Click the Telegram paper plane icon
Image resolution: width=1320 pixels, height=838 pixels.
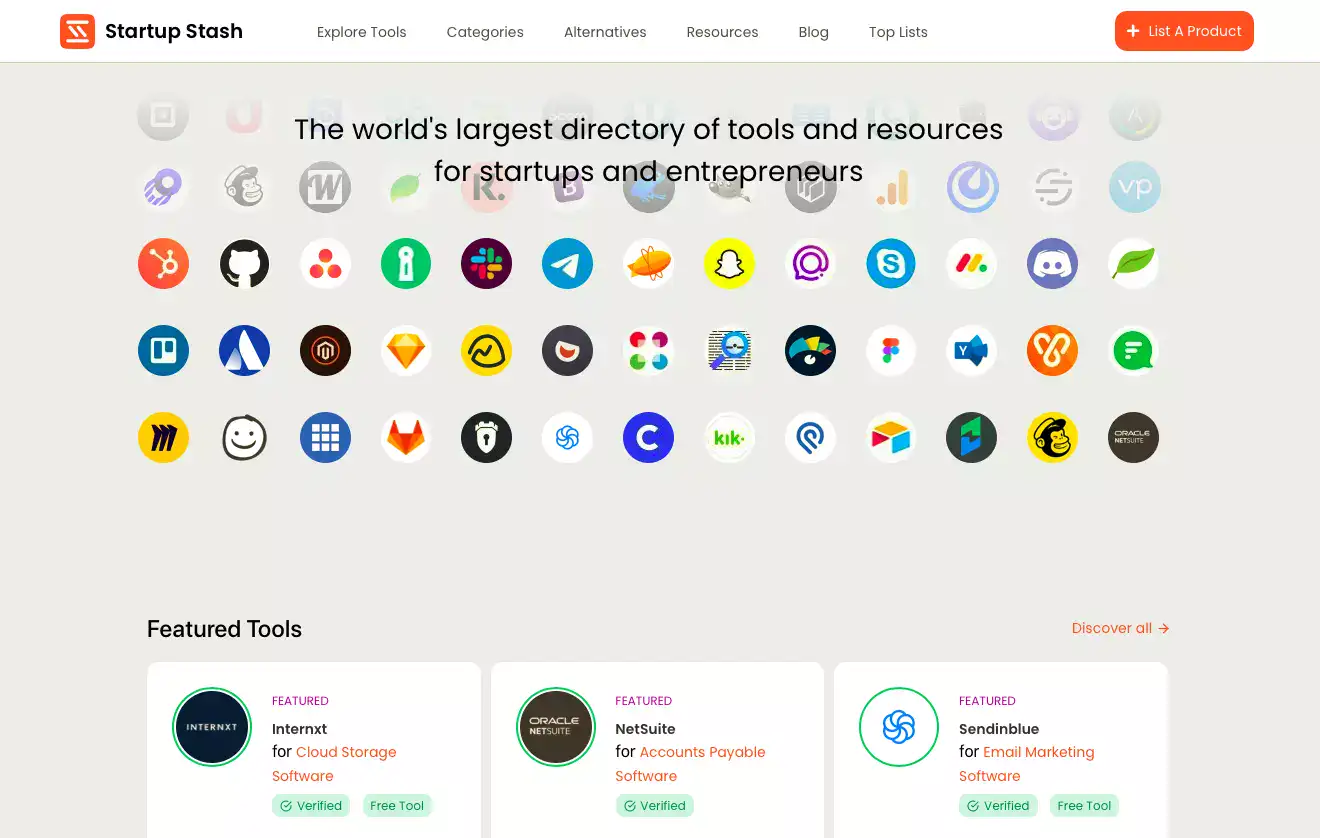tap(567, 264)
